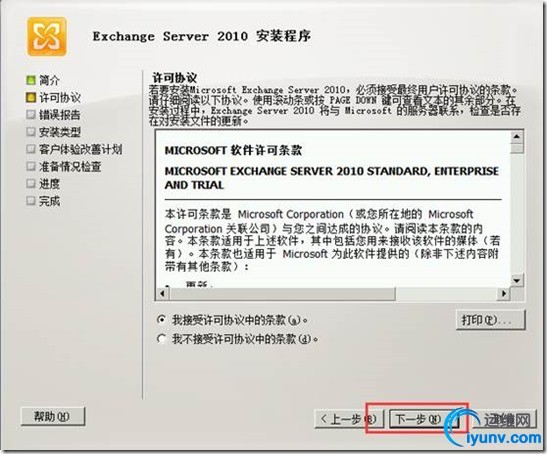Click the Exchange Server orange logo icon
The height and width of the screenshot is (454, 547).
(47, 37)
